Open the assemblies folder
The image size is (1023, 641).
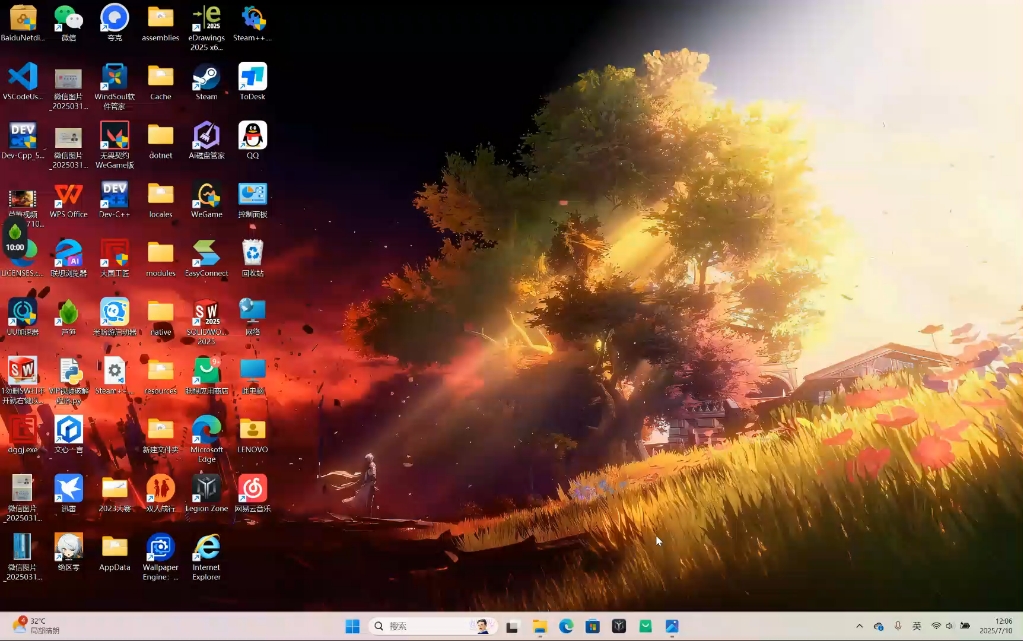point(160,18)
